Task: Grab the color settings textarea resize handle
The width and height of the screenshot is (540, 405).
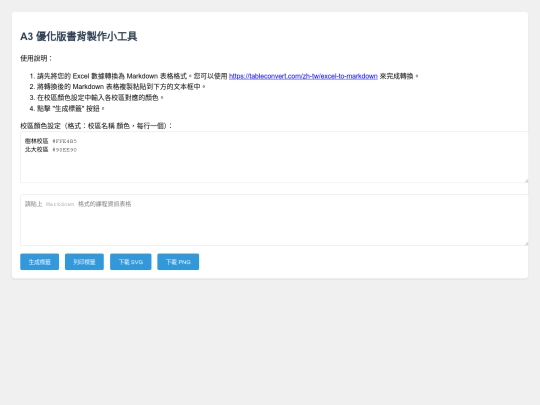Action: coord(526,180)
